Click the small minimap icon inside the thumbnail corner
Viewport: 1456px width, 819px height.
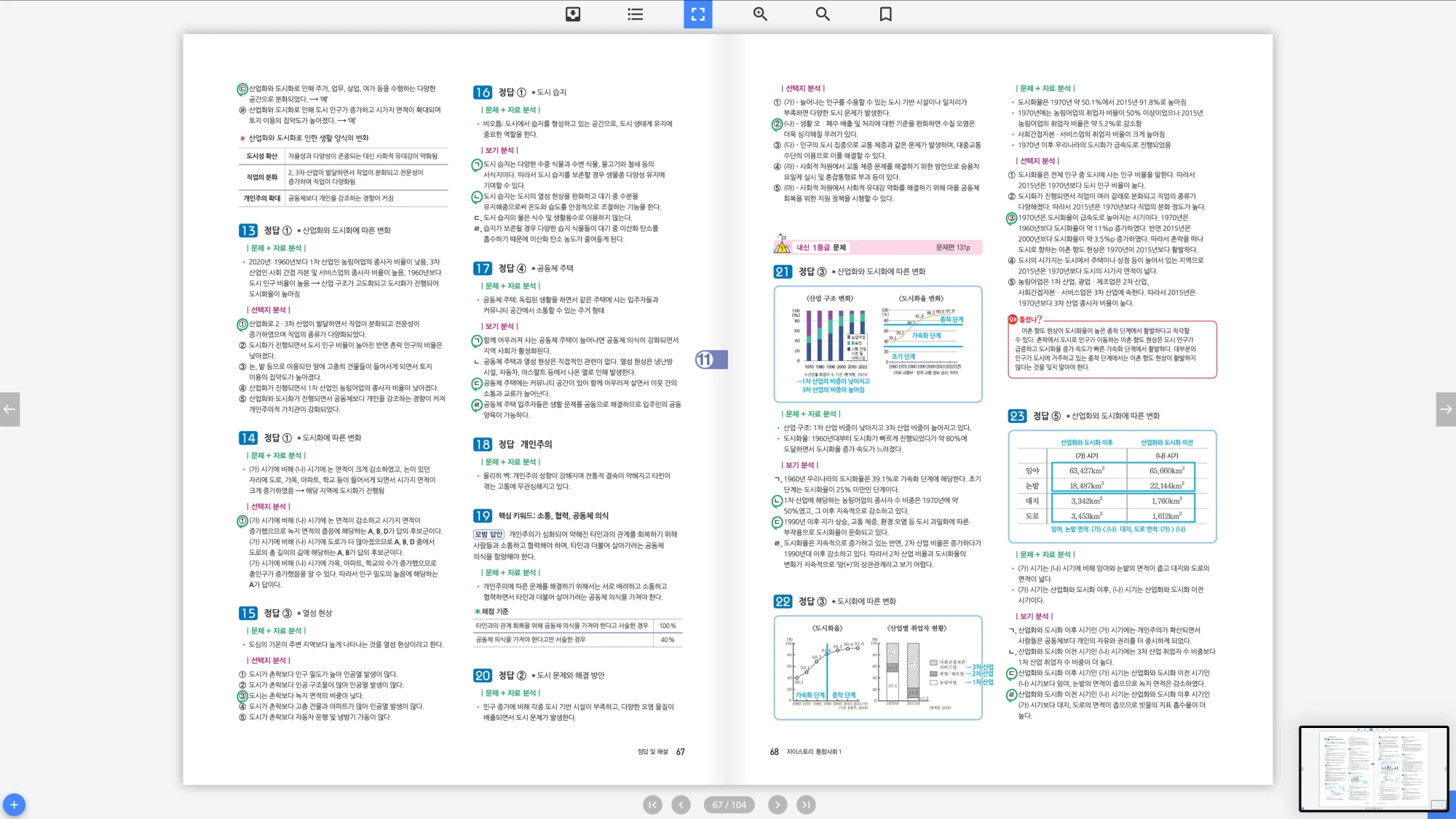[1438, 804]
